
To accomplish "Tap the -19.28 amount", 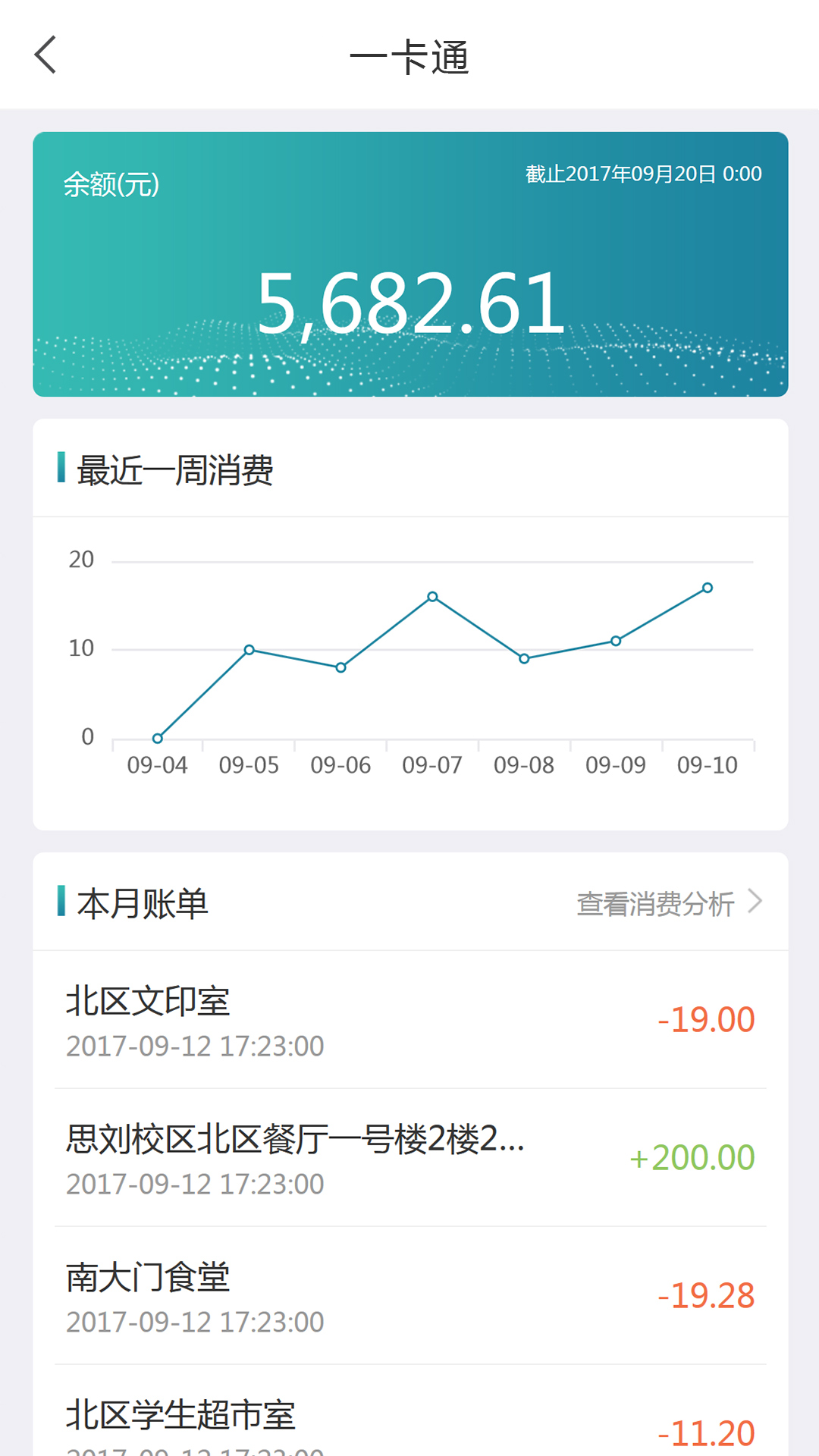I will pyautogui.click(x=706, y=1296).
